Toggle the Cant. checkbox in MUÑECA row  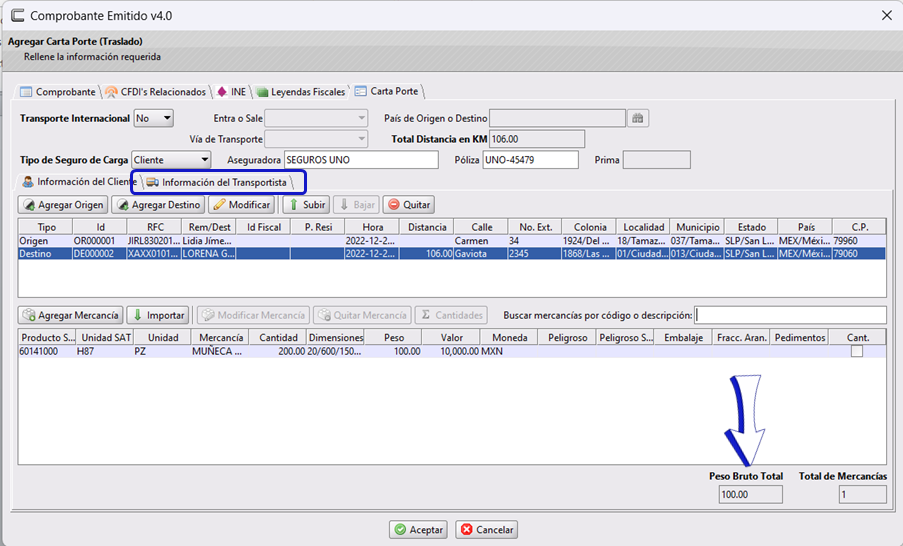pyautogui.click(x=857, y=351)
